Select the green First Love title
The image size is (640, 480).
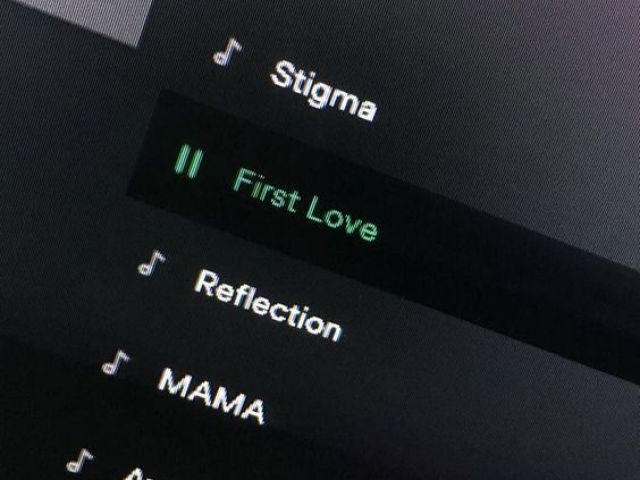(x=305, y=204)
